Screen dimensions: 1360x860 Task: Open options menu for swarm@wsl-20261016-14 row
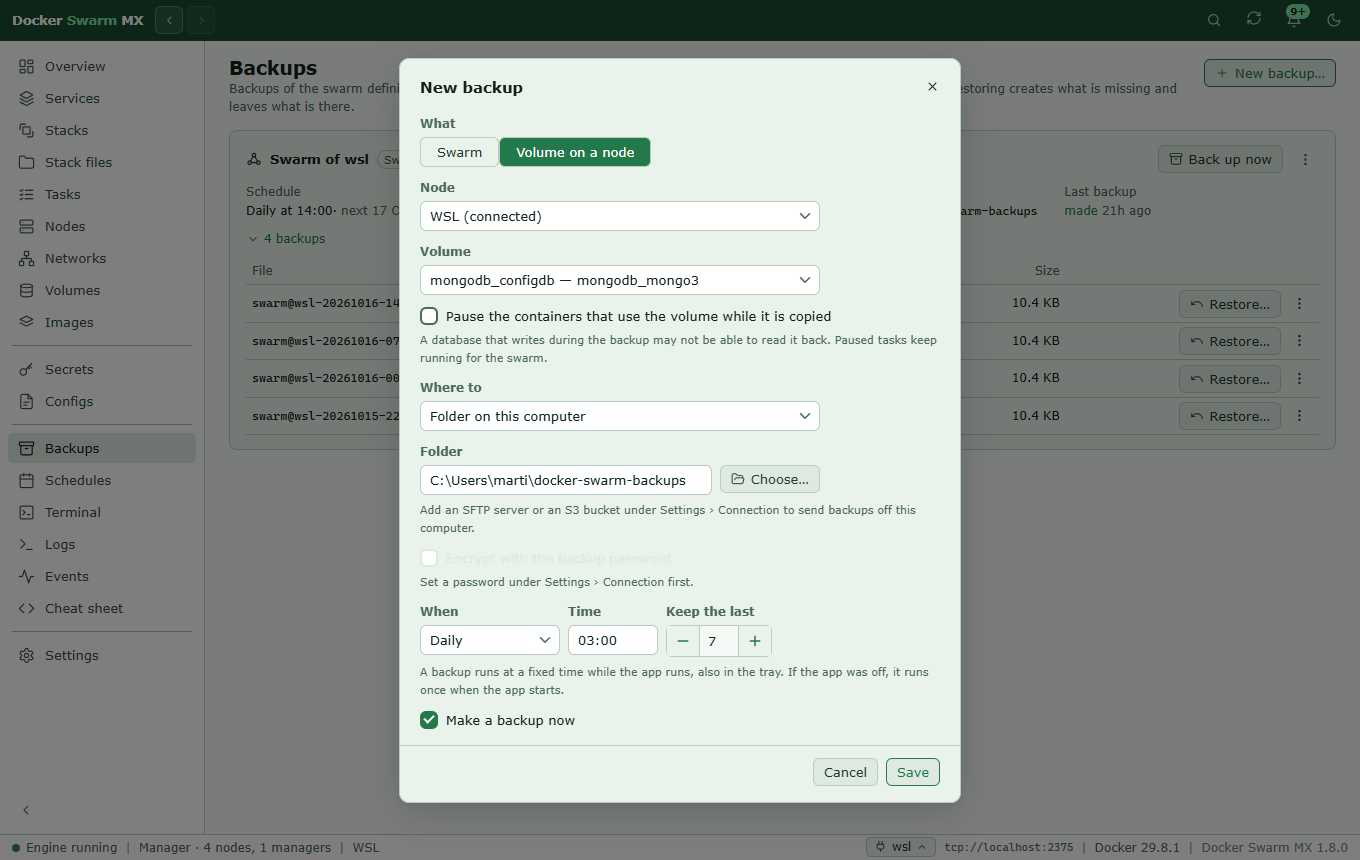[1300, 304]
